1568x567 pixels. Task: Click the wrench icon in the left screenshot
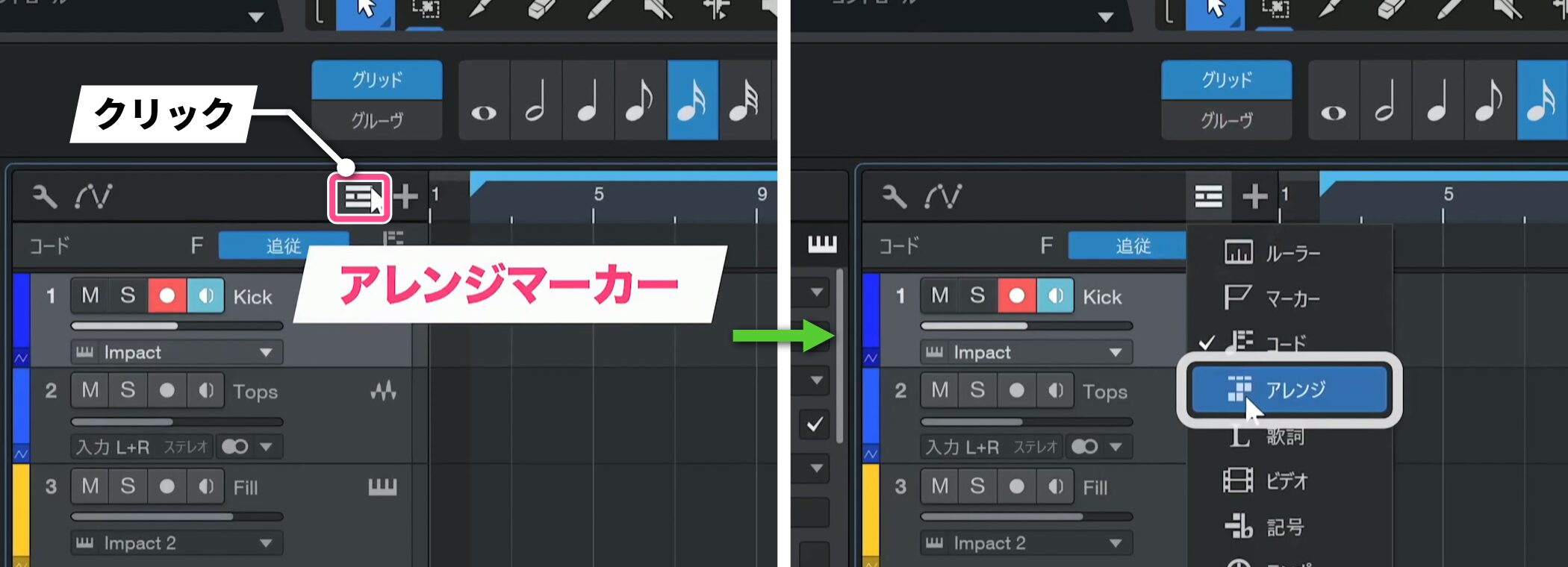(44, 197)
